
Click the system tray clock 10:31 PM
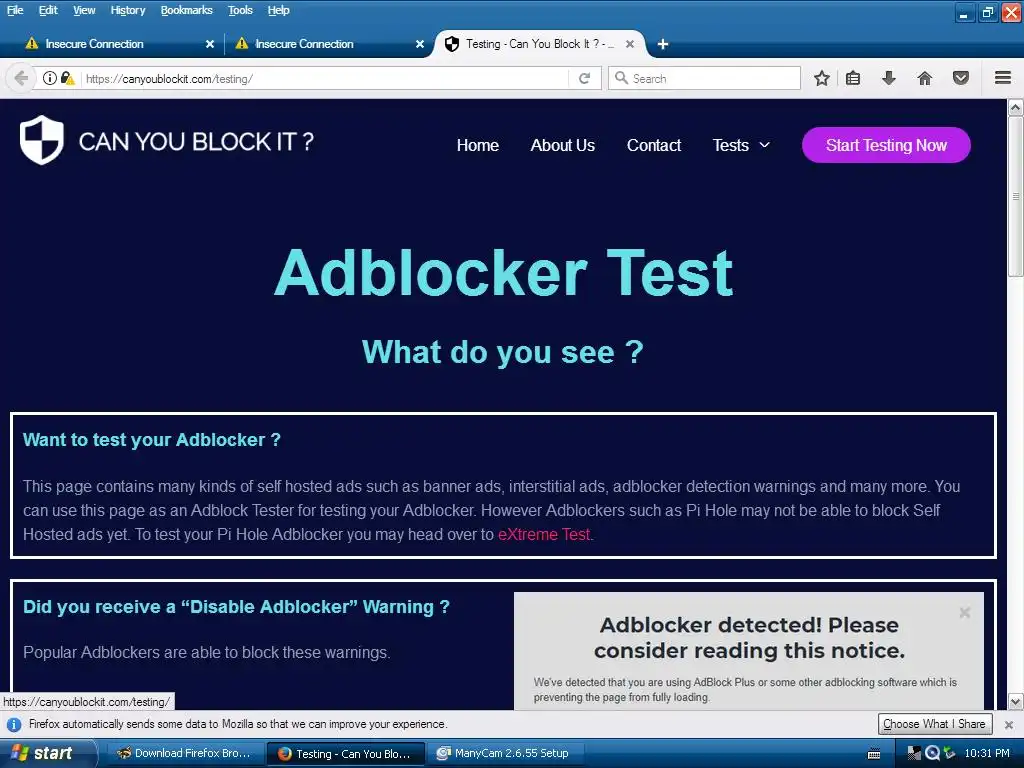tap(987, 753)
